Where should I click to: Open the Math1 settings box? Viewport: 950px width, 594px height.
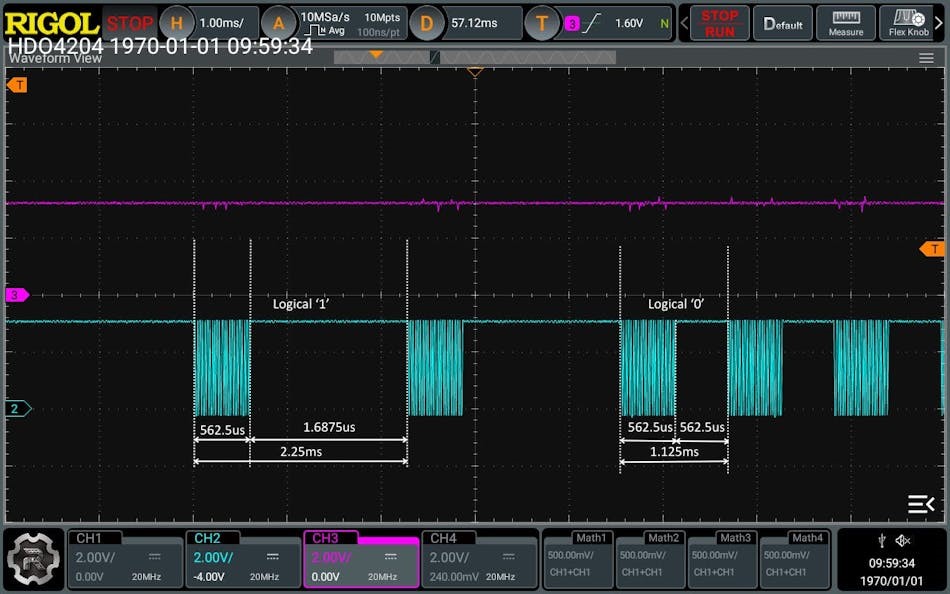(x=577, y=559)
